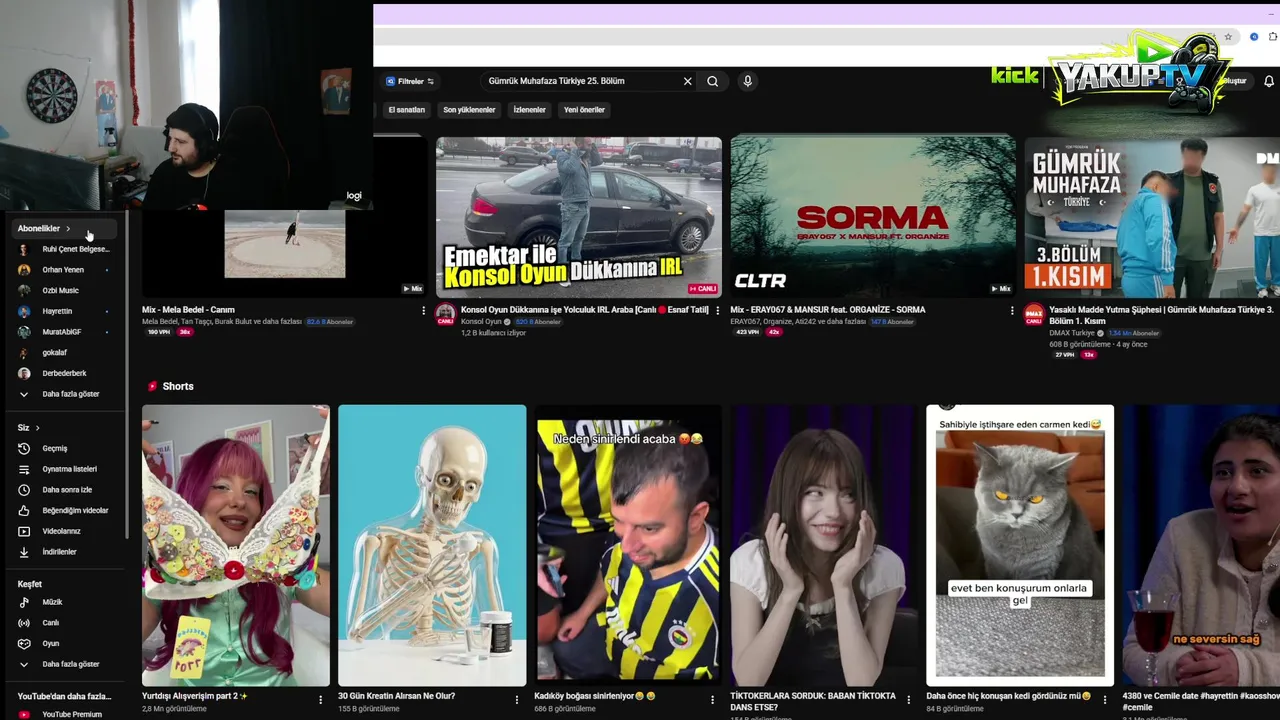Select the Son yüklenenler chip
The image size is (1280, 720).
tap(469, 110)
